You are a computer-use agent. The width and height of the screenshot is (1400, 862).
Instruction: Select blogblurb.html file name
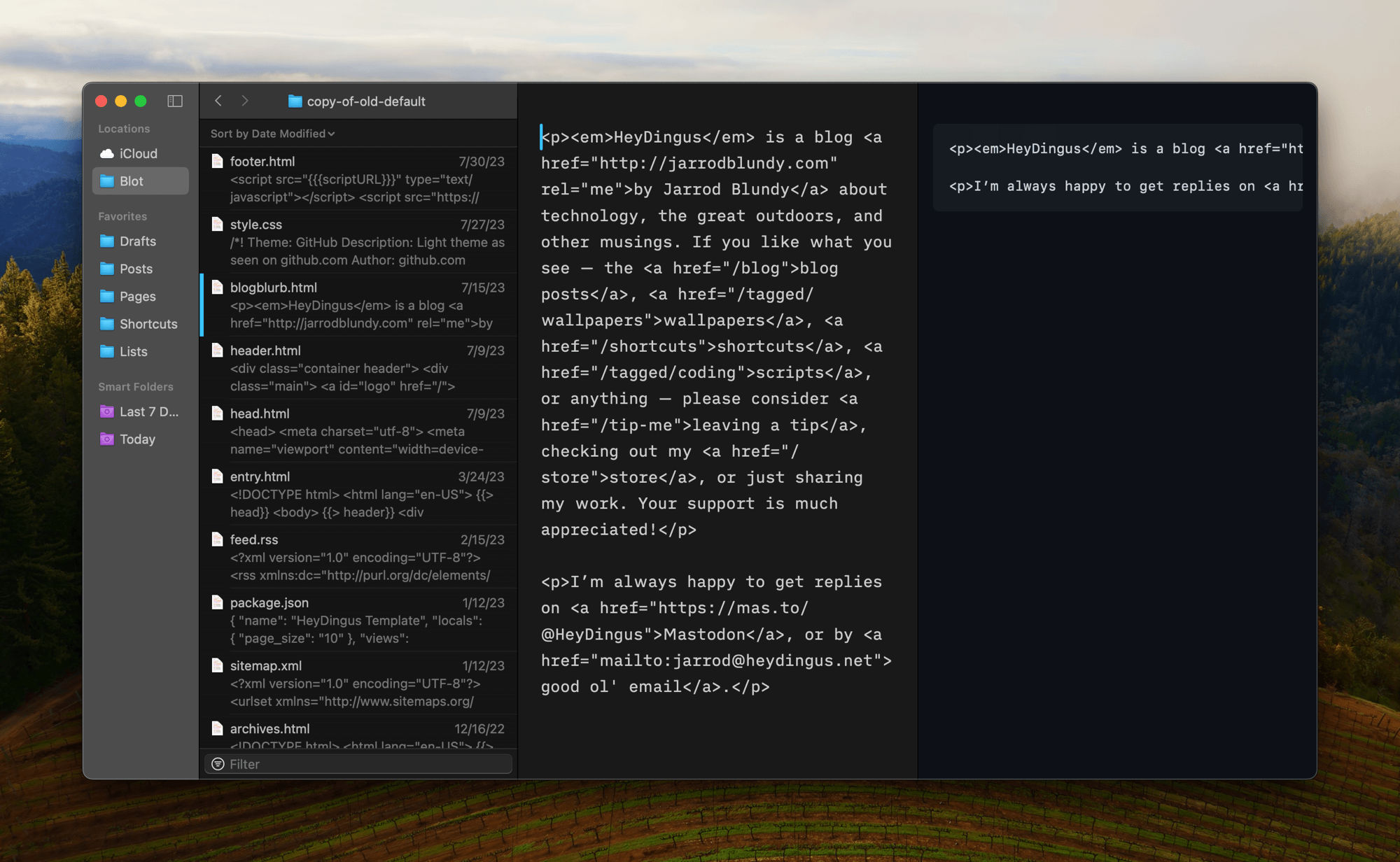click(274, 288)
